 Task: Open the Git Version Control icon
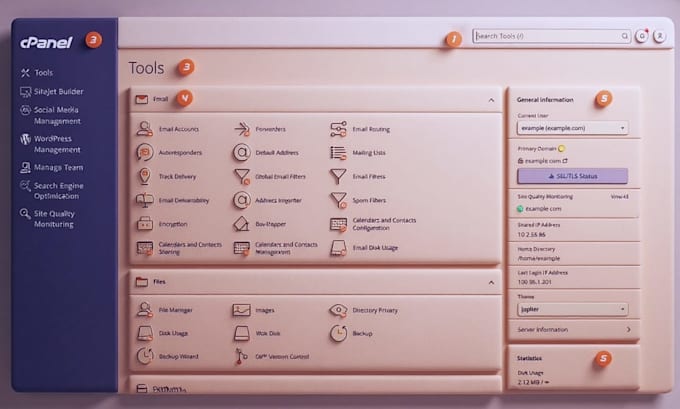point(241,356)
